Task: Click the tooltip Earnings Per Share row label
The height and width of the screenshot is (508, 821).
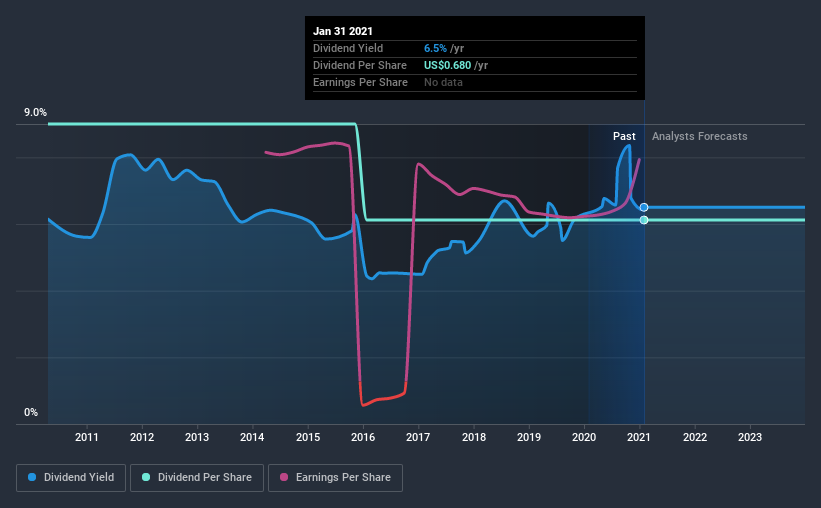Action: [x=360, y=82]
